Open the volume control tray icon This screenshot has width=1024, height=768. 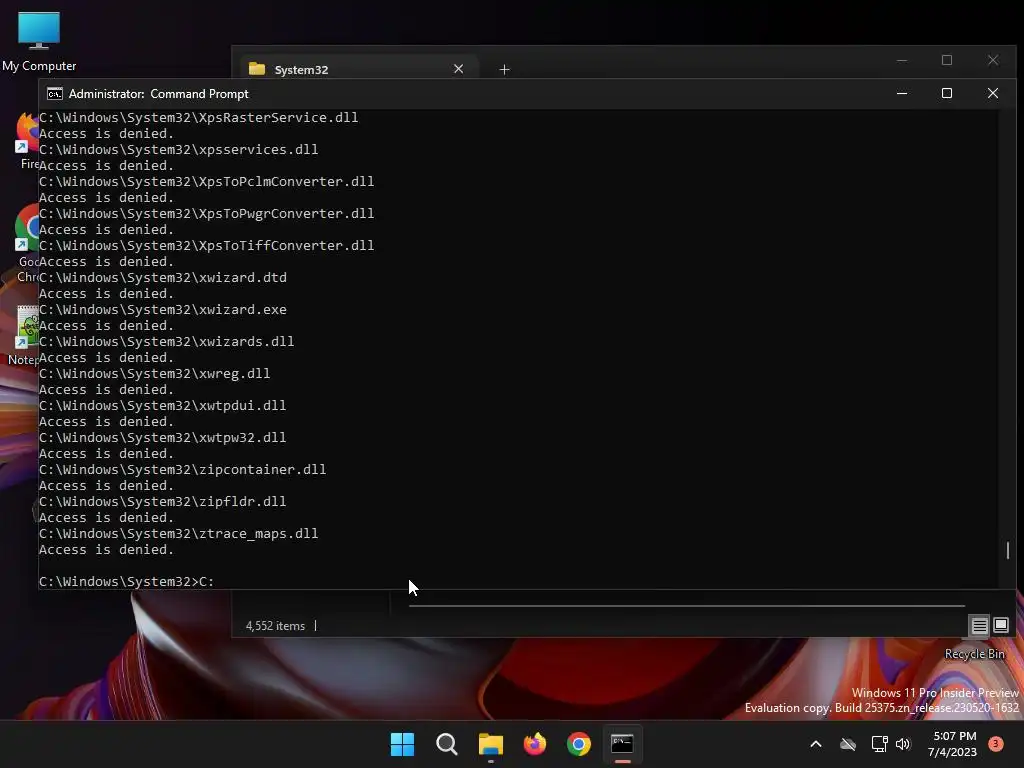[x=903, y=744]
